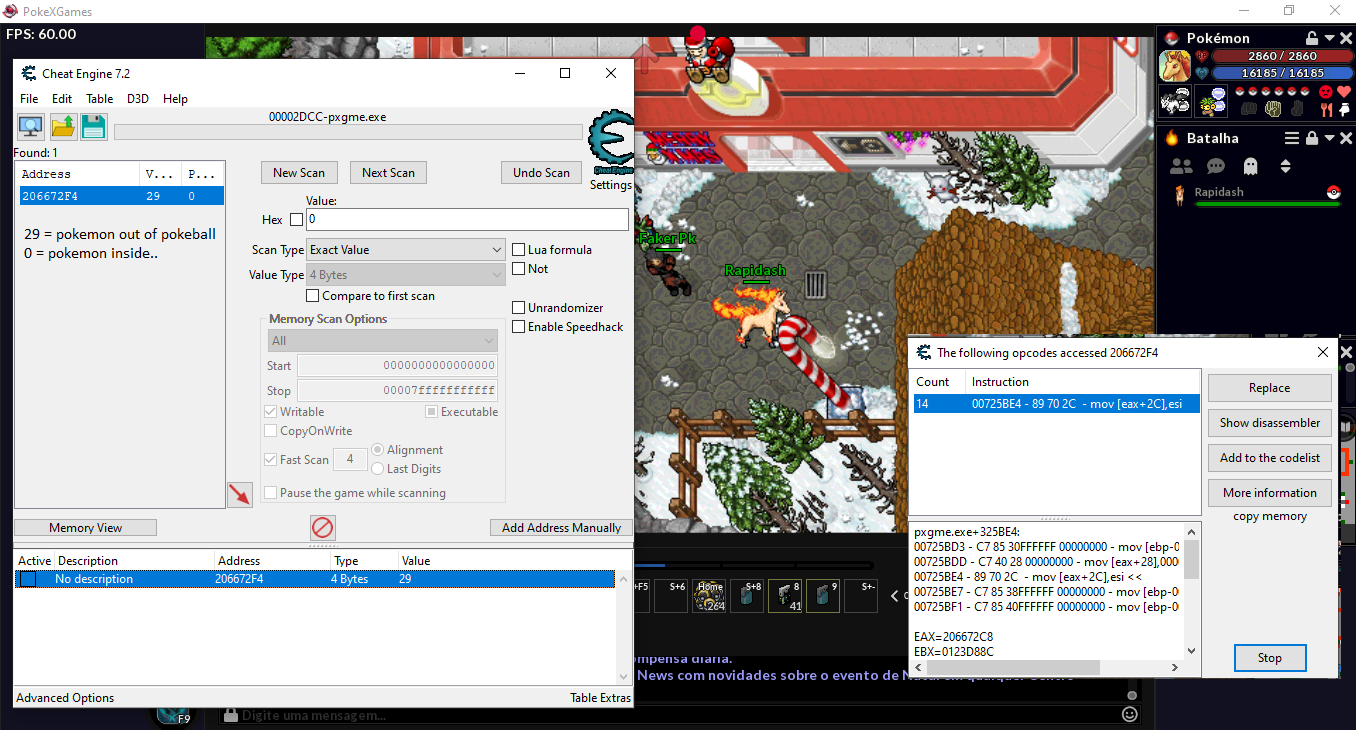Open the Table menu
1356x730 pixels.
[x=100, y=99]
